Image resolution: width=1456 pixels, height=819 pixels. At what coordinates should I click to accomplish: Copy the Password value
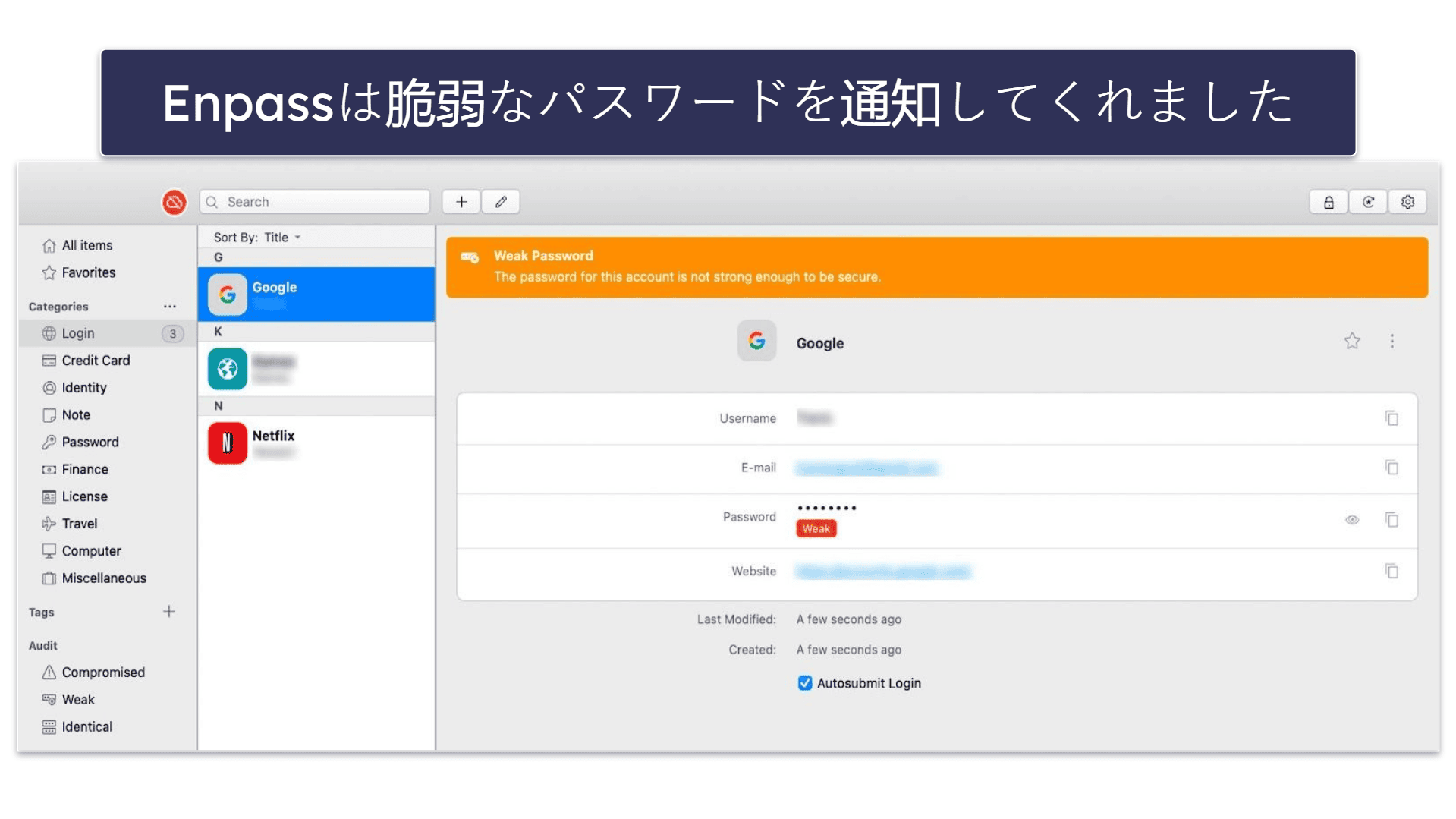(x=1392, y=520)
